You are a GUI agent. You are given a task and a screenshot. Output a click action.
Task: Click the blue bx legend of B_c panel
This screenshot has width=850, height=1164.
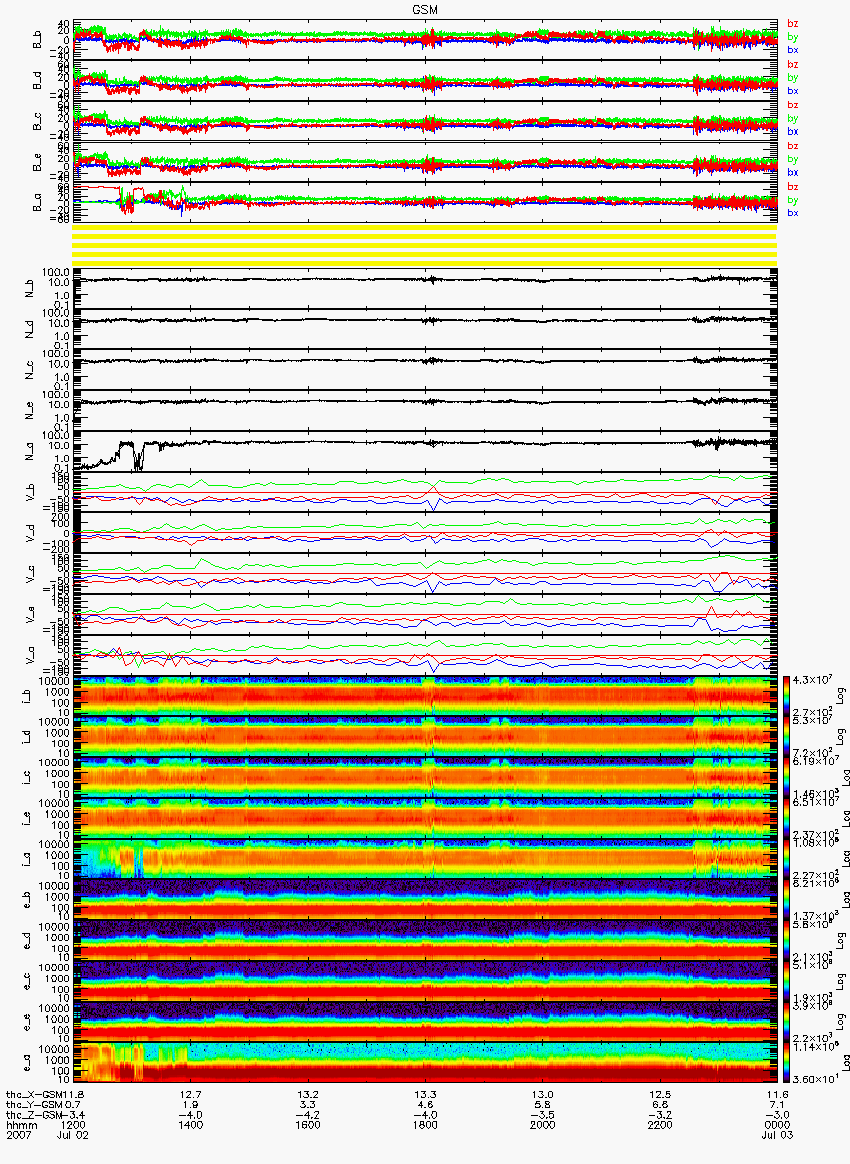pos(793,131)
